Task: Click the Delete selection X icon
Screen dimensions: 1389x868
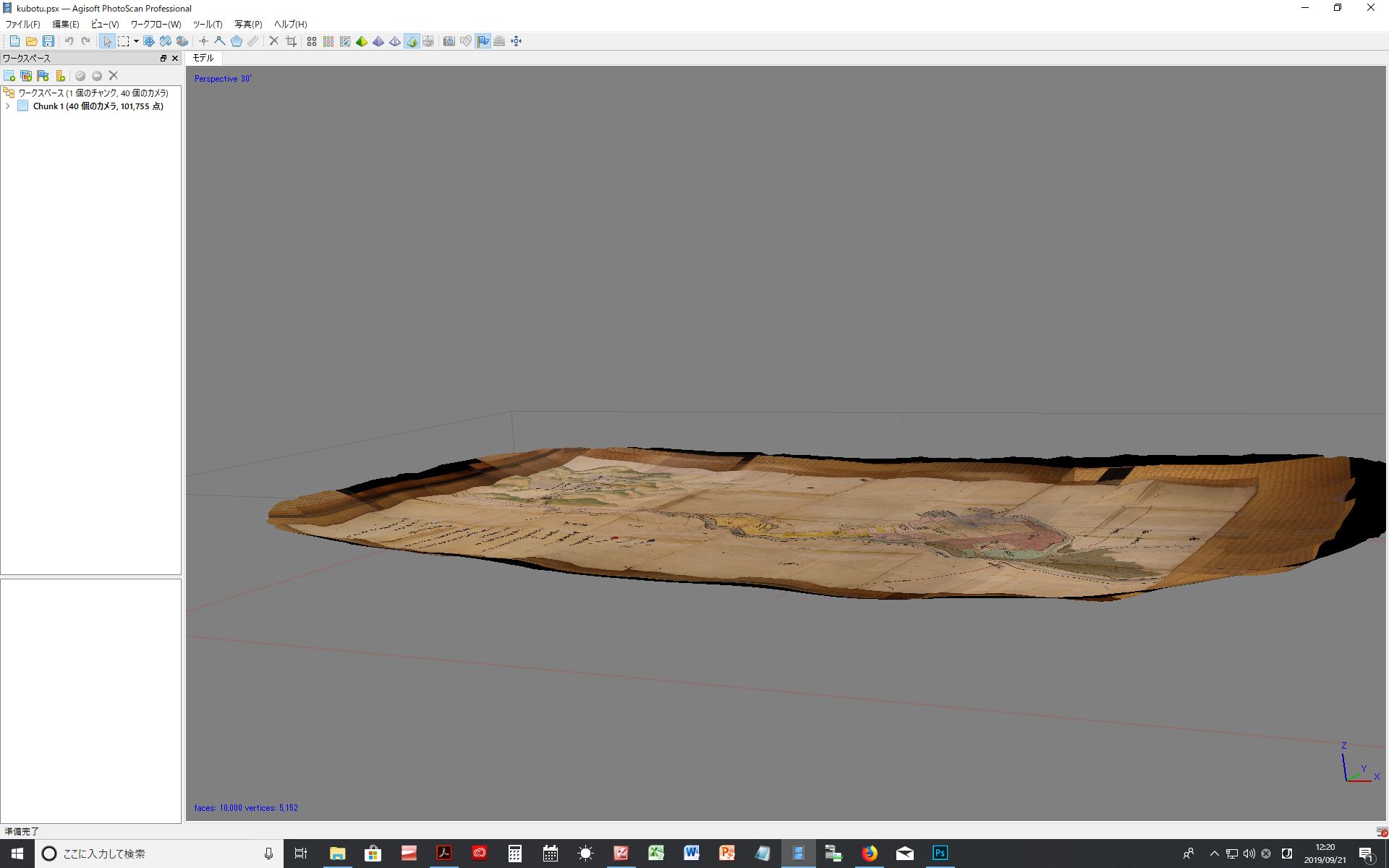Action: point(274,41)
